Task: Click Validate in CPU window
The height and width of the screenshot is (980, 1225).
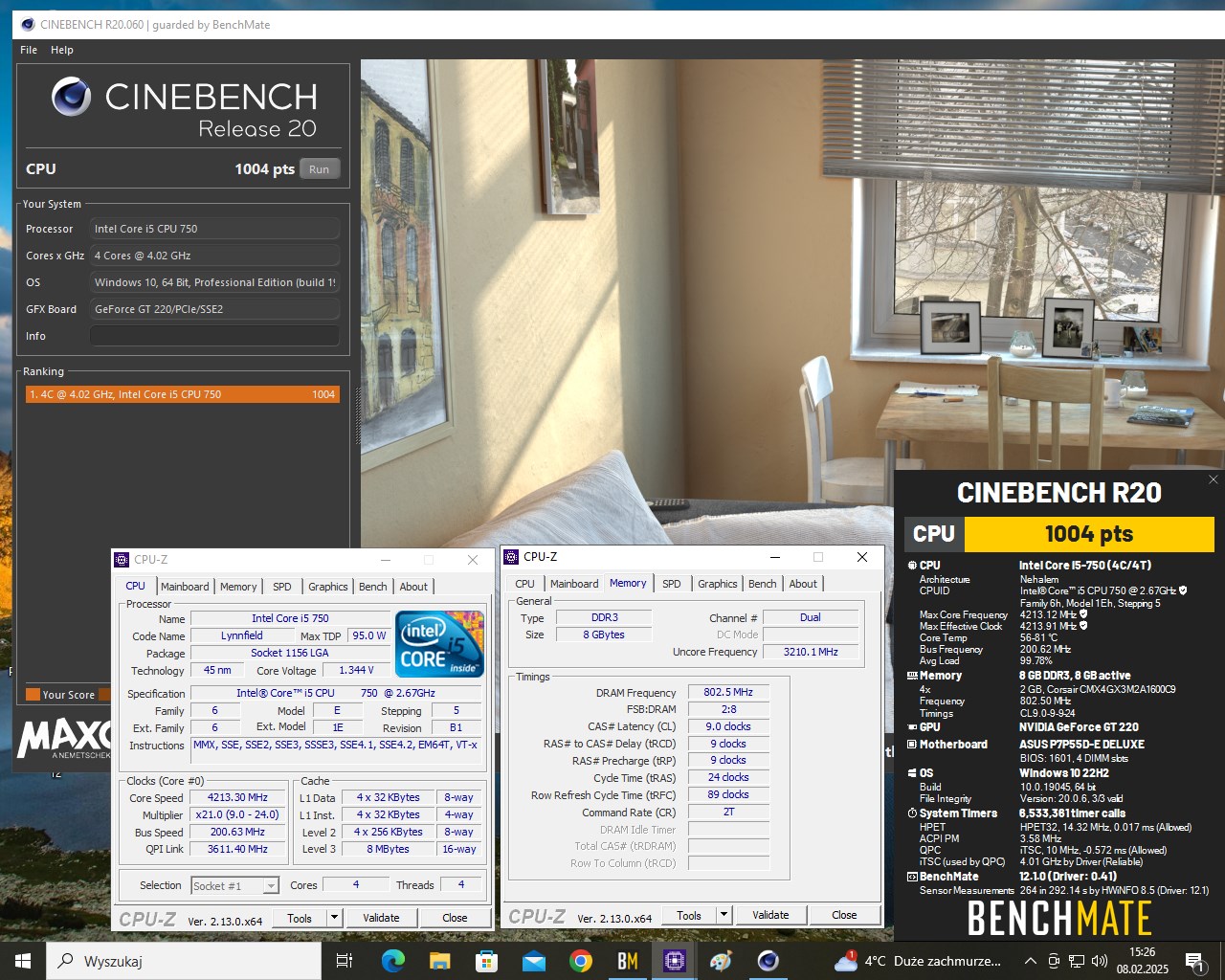Action: (x=381, y=918)
